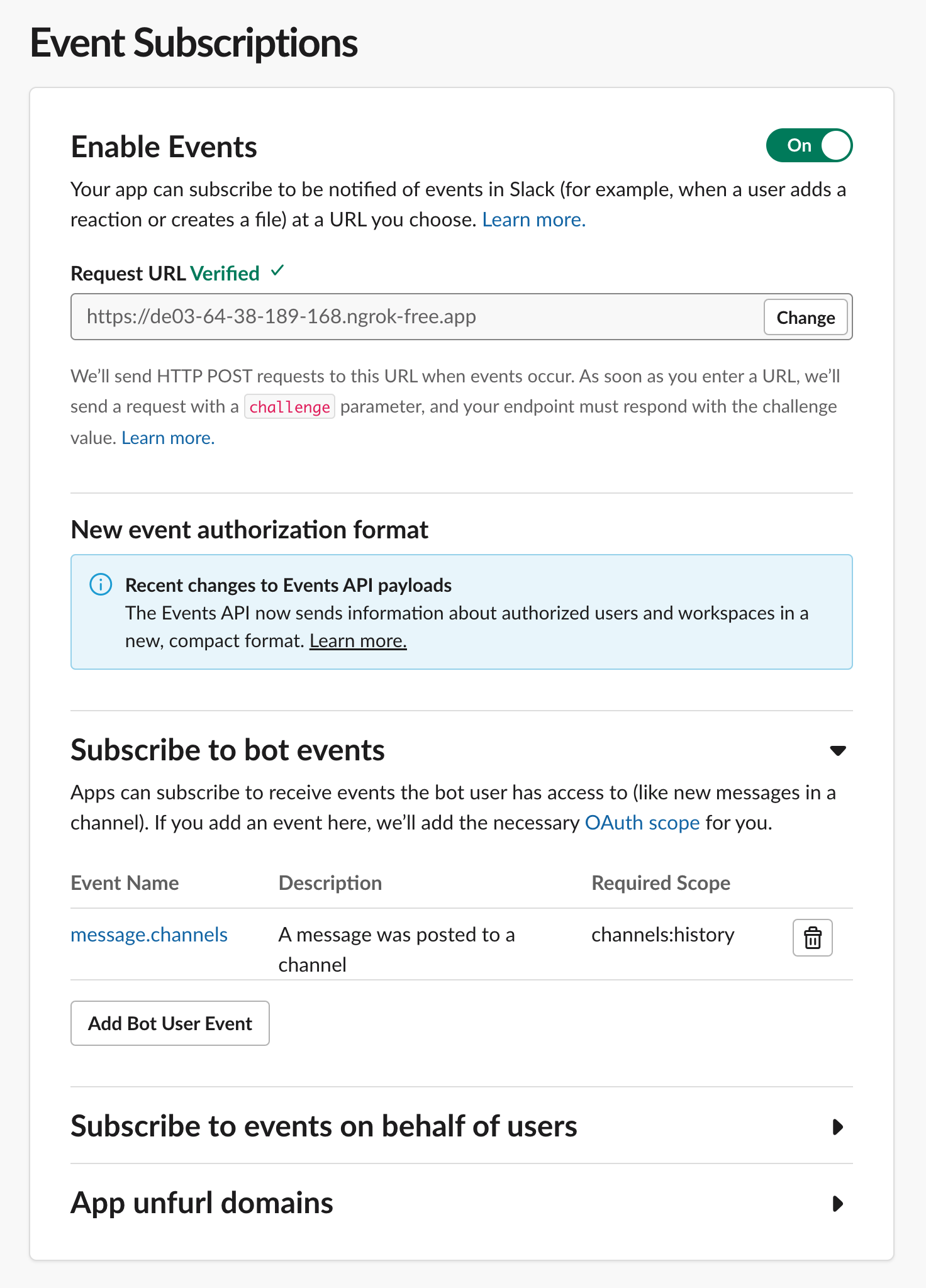Click into the Request URL input field

pos(415,317)
